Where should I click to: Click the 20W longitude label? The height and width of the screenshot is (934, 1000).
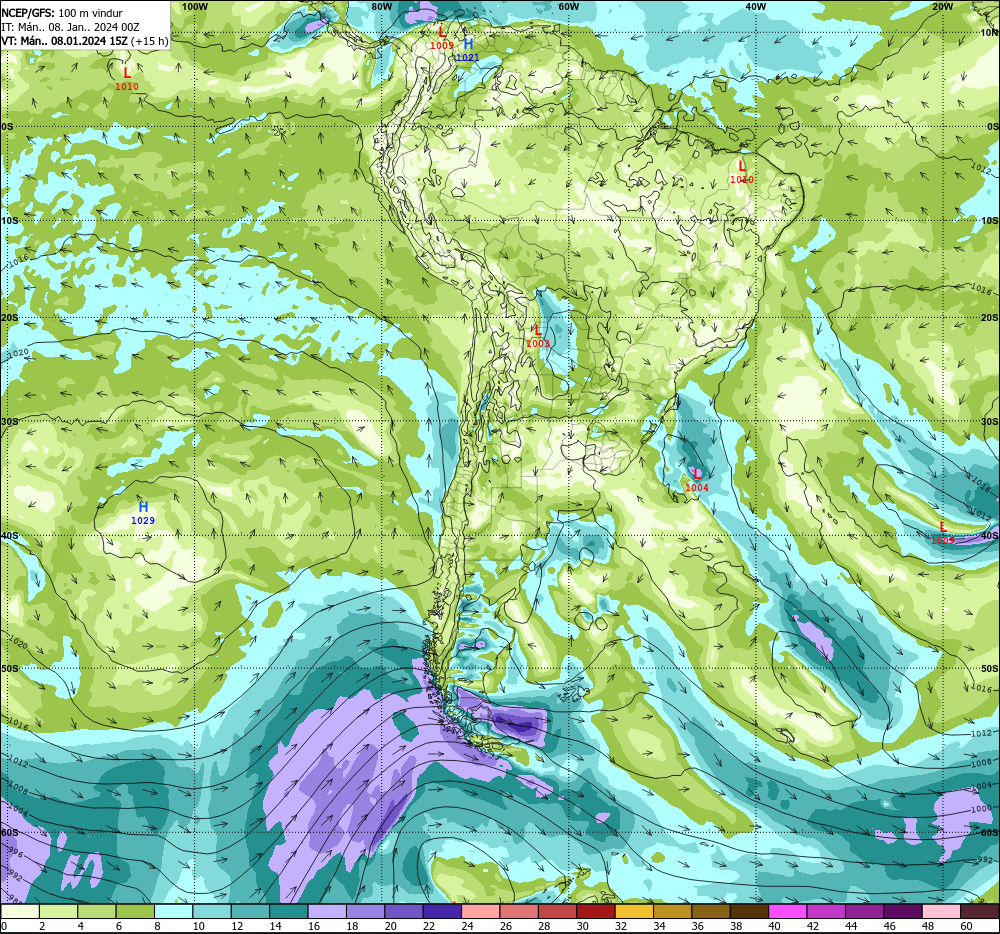point(942,6)
